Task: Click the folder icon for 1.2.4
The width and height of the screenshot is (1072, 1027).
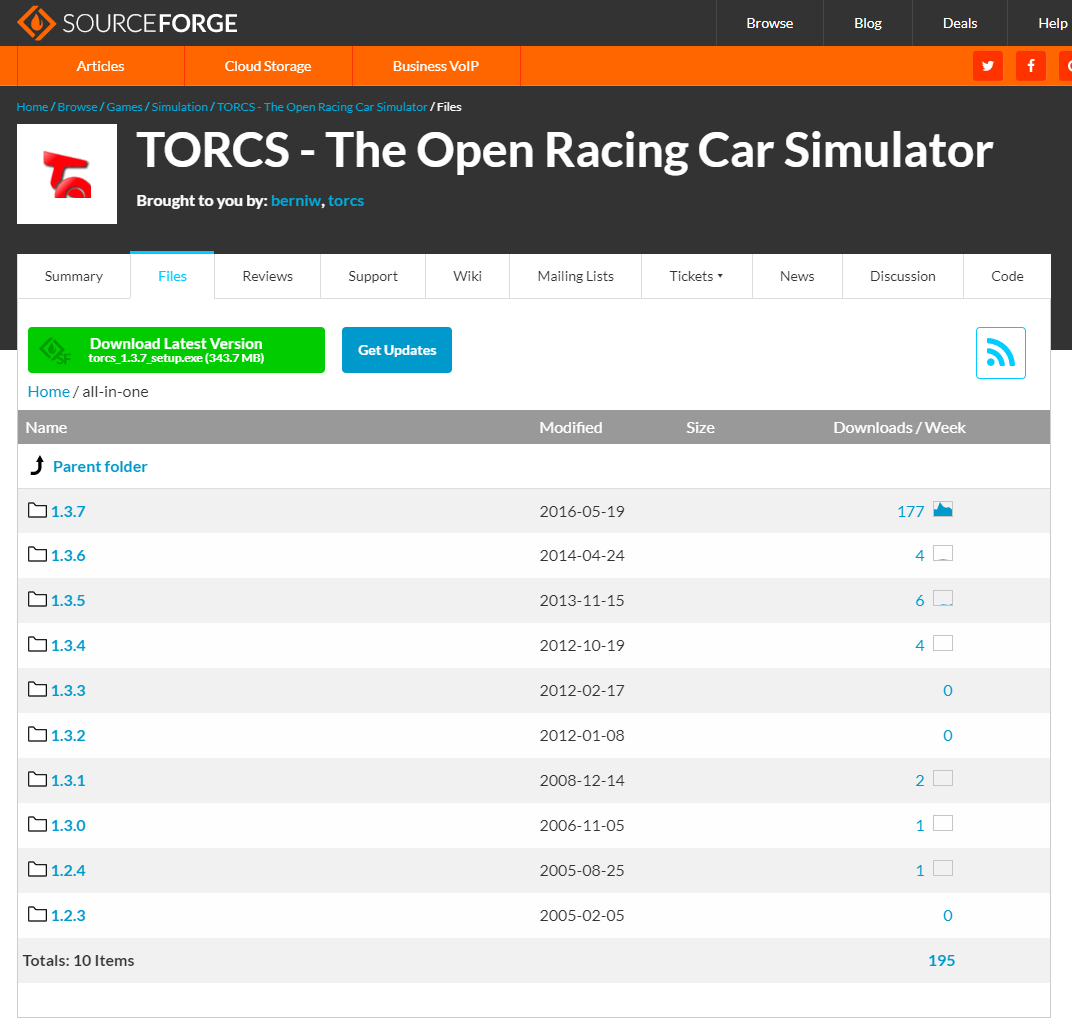Action: coord(38,869)
